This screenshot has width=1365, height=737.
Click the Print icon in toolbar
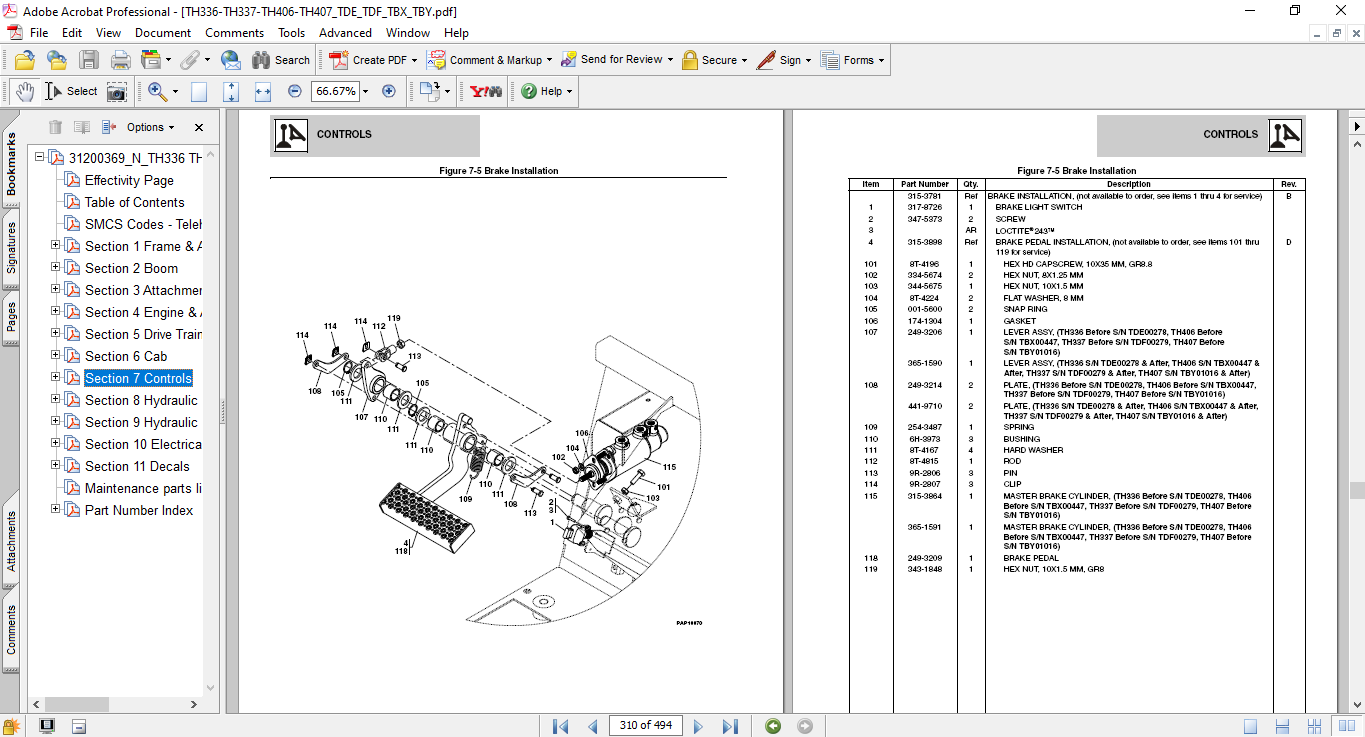coord(121,60)
